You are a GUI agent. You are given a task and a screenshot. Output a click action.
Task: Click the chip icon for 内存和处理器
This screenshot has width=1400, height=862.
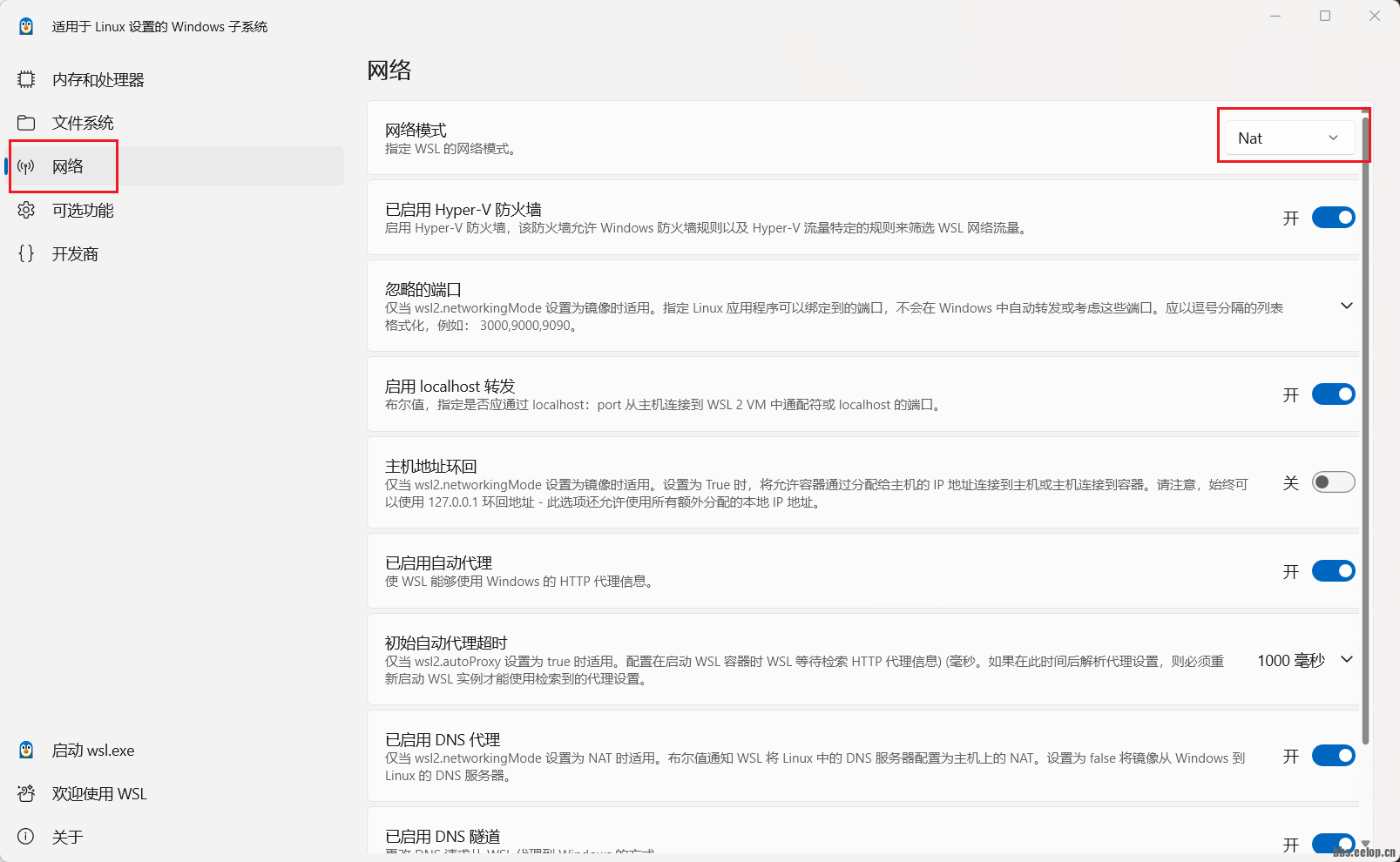click(26, 79)
